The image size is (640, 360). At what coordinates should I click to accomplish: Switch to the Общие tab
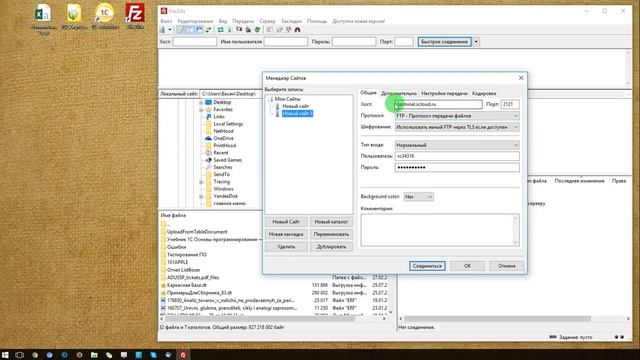tap(368, 93)
